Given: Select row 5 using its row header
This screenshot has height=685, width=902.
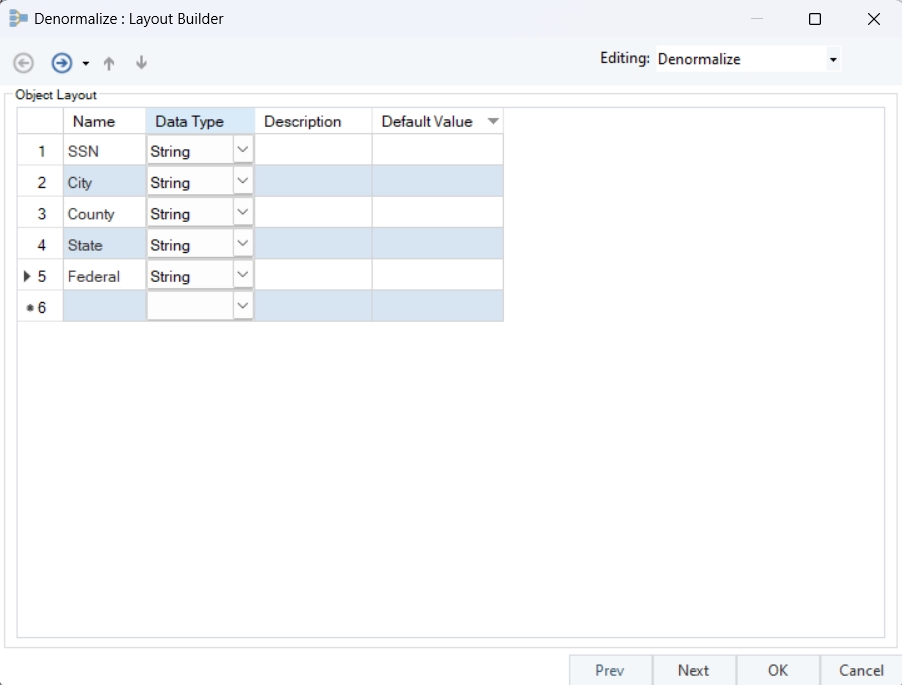Looking at the screenshot, I should coord(40,276).
